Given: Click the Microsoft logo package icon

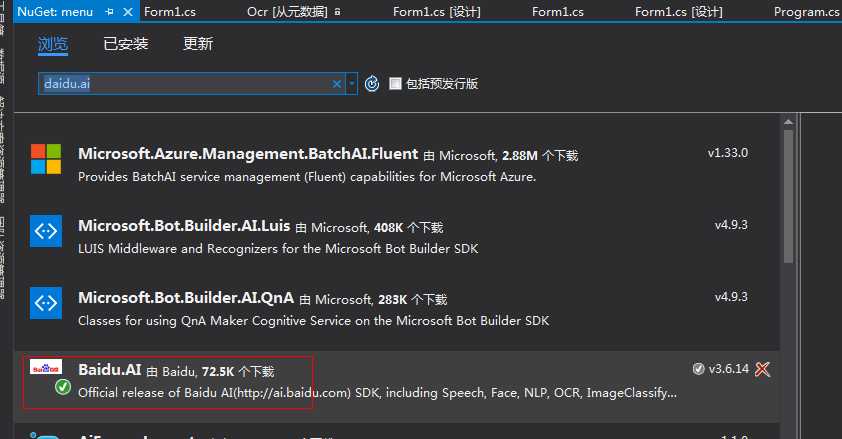Looking at the screenshot, I should tap(46, 159).
